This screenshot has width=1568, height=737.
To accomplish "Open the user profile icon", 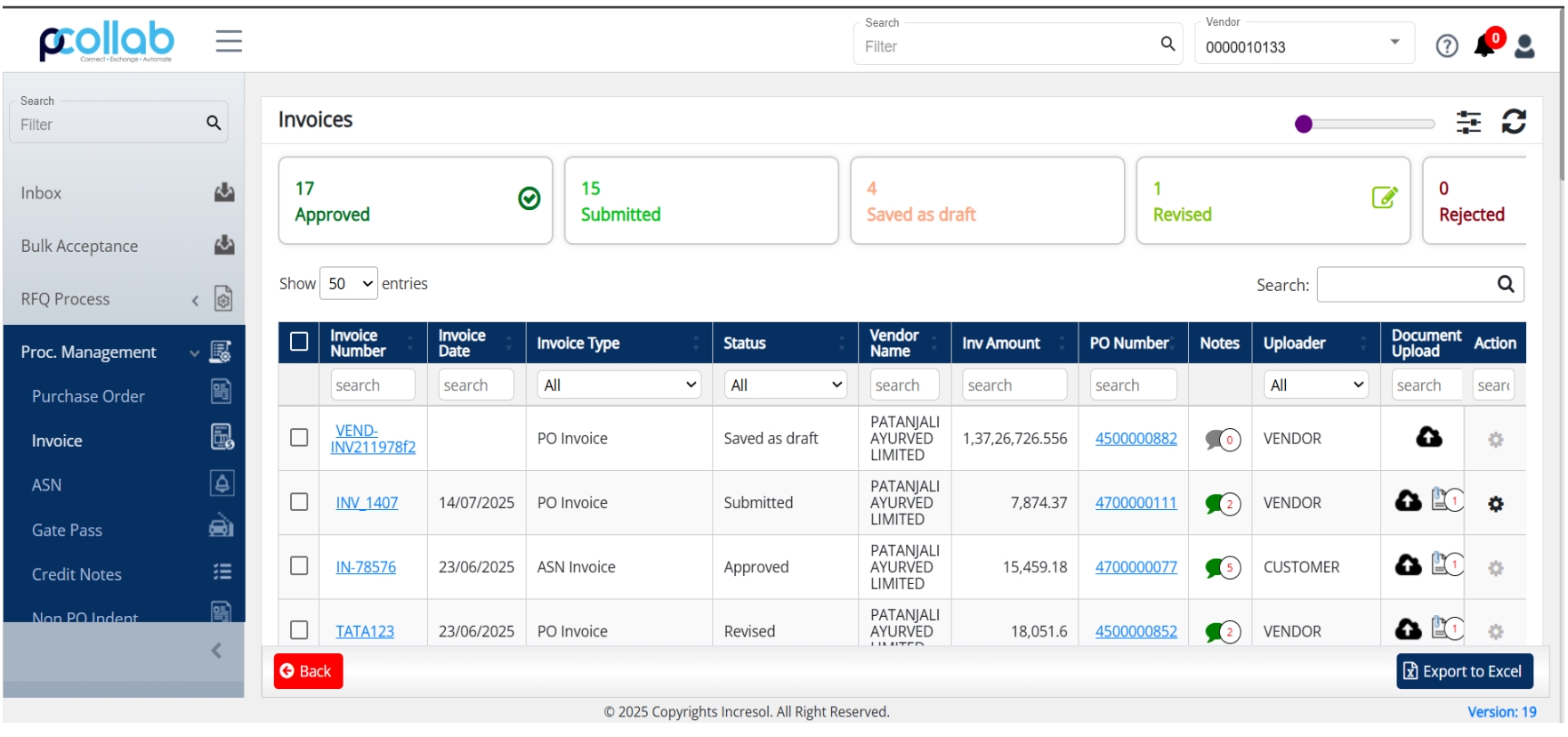I will click(x=1524, y=45).
